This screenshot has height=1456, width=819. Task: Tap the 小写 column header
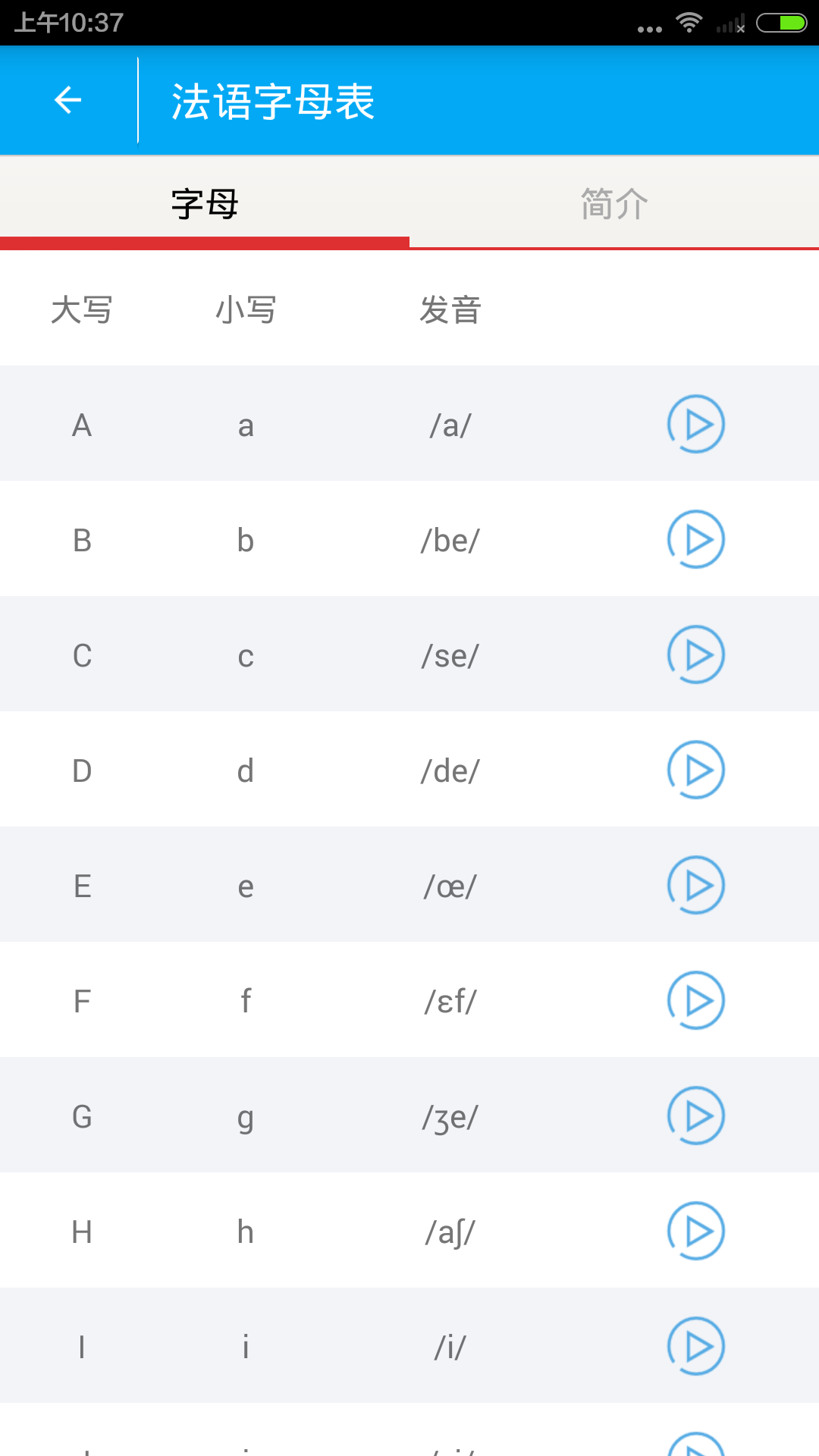click(246, 310)
